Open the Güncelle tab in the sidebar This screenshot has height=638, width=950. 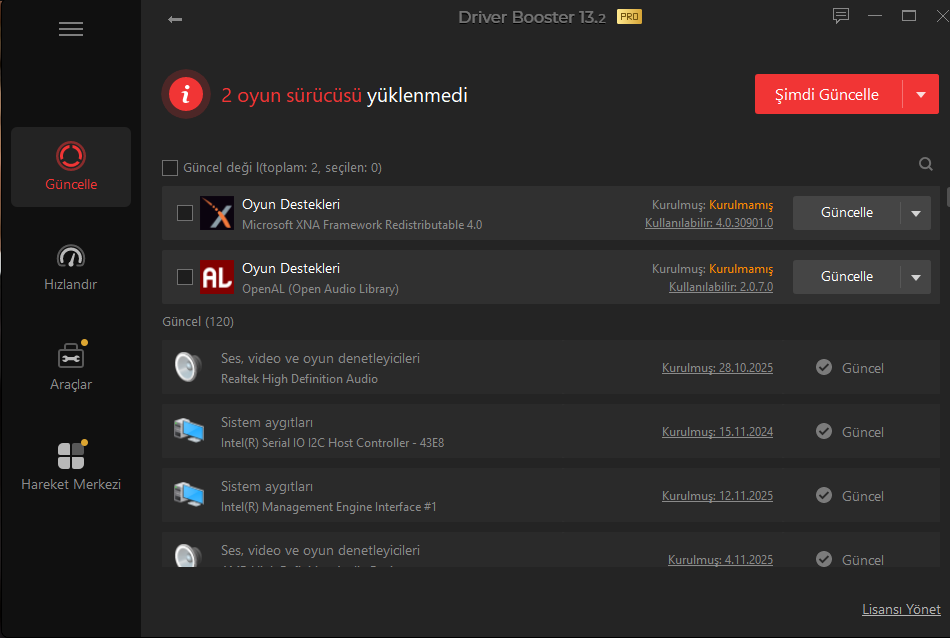[x=71, y=167]
